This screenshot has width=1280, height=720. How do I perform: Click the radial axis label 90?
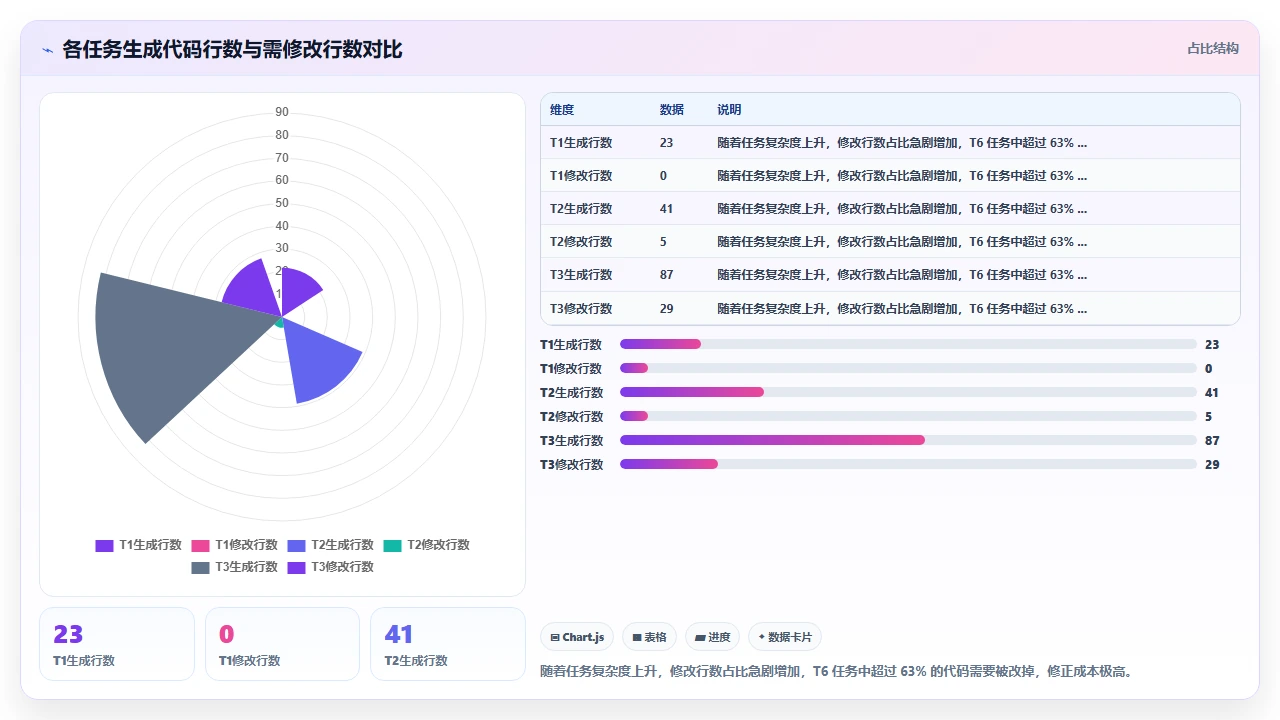point(282,112)
